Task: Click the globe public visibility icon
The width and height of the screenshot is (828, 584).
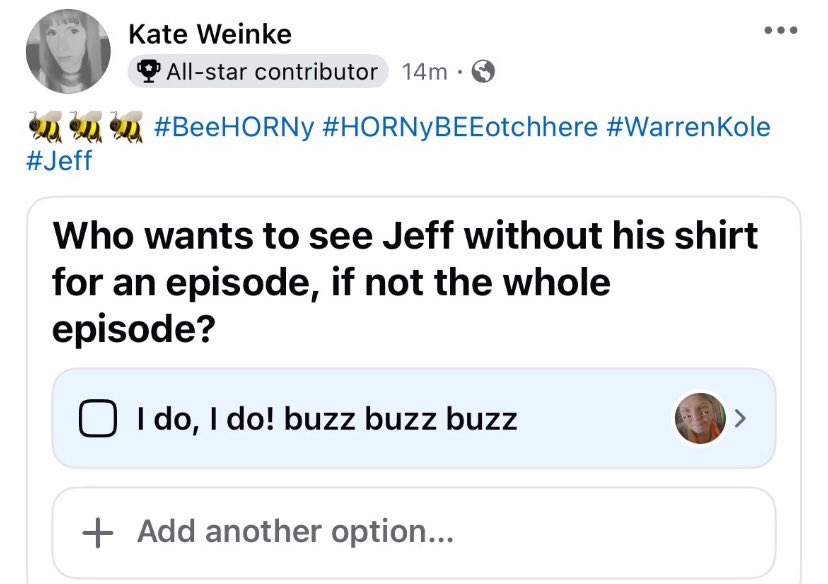Action: 483,71
